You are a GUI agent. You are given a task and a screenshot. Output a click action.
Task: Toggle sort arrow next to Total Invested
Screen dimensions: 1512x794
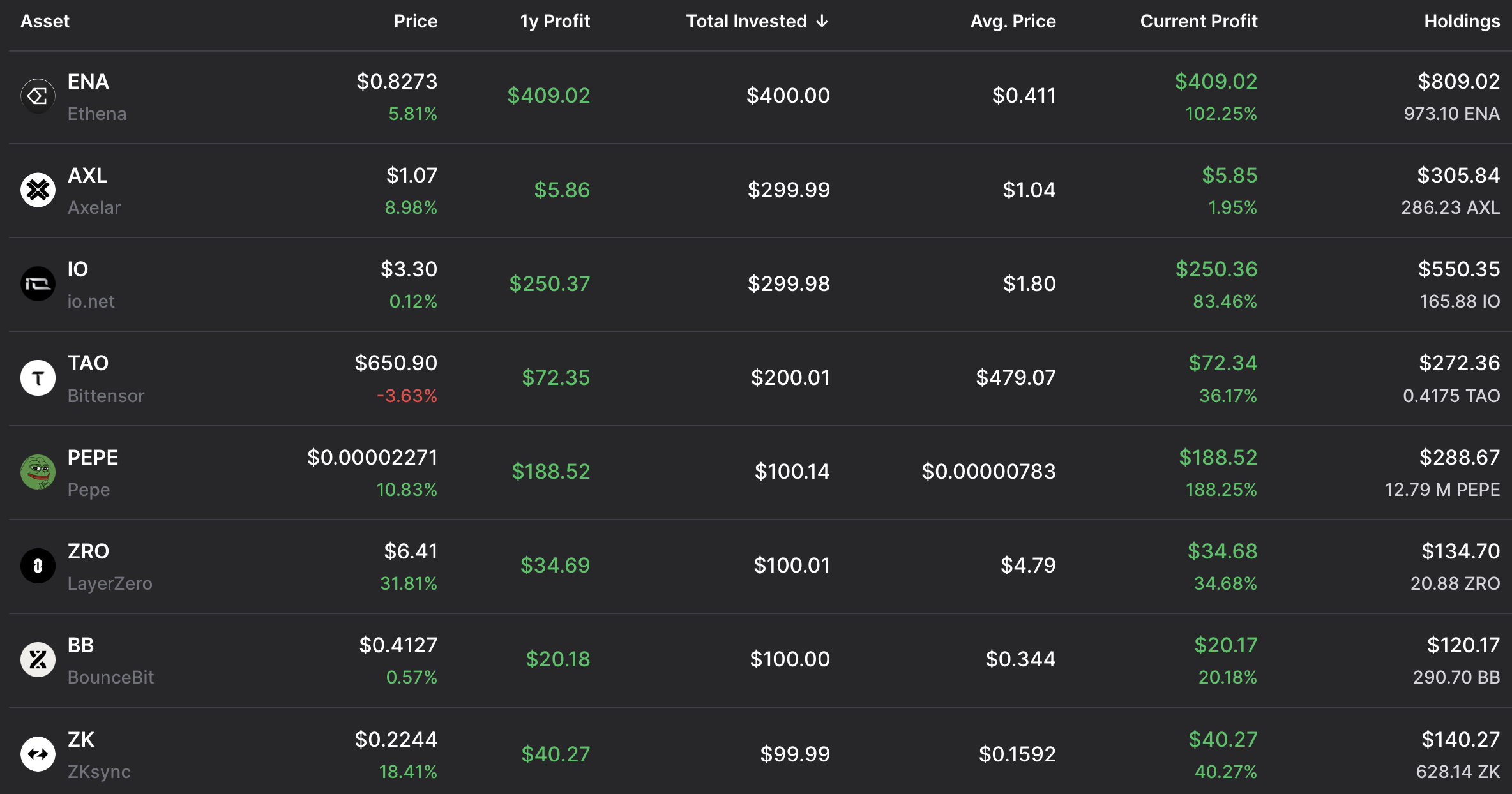tap(822, 22)
